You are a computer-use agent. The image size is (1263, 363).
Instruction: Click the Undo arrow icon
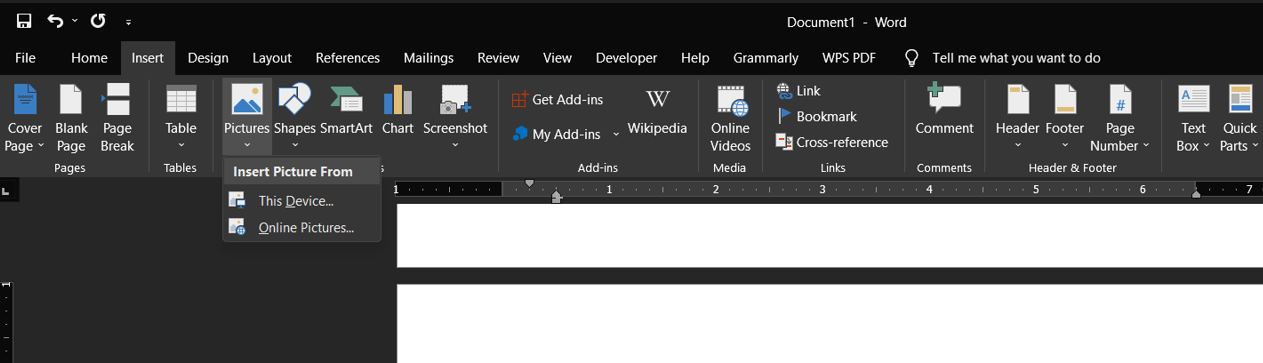pos(55,21)
